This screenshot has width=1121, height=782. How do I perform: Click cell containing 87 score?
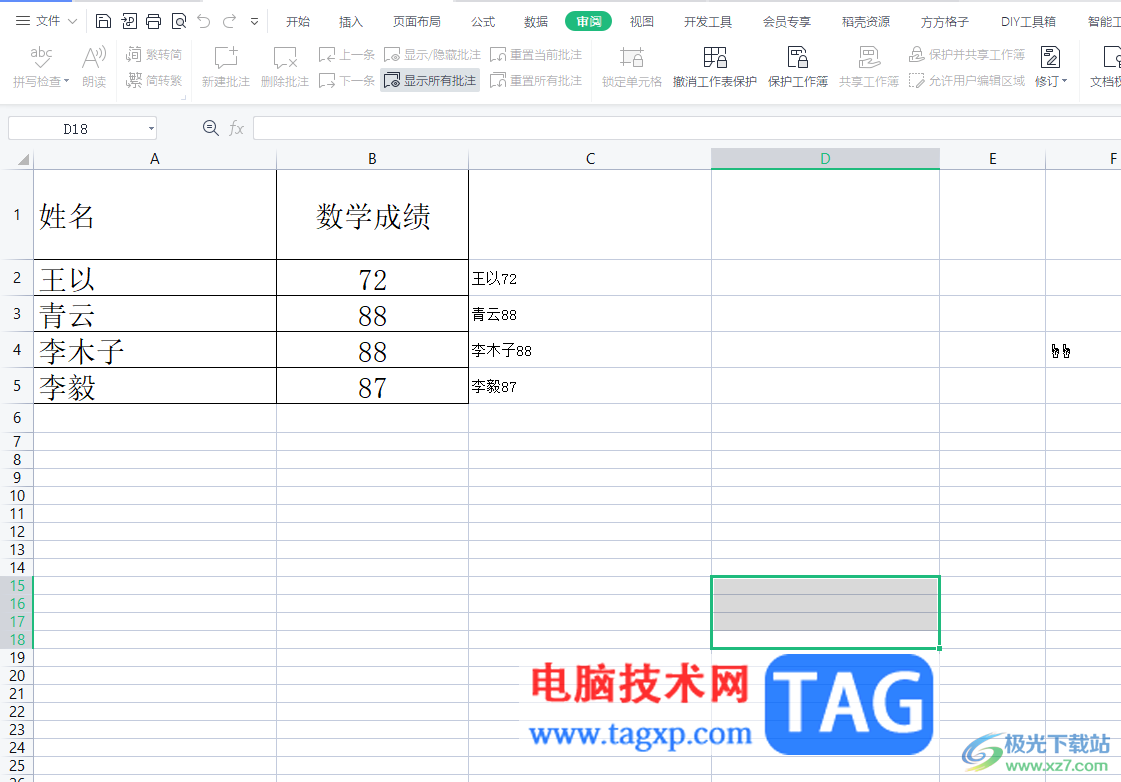click(x=372, y=386)
